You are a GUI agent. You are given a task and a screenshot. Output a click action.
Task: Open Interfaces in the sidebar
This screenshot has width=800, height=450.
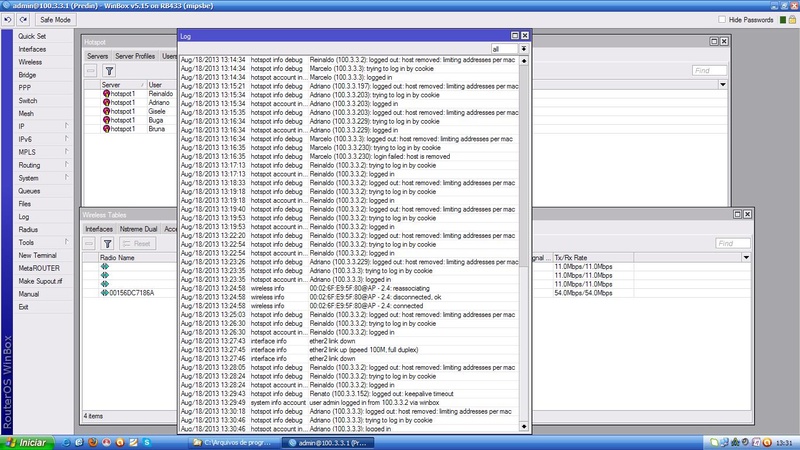(x=32, y=49)
